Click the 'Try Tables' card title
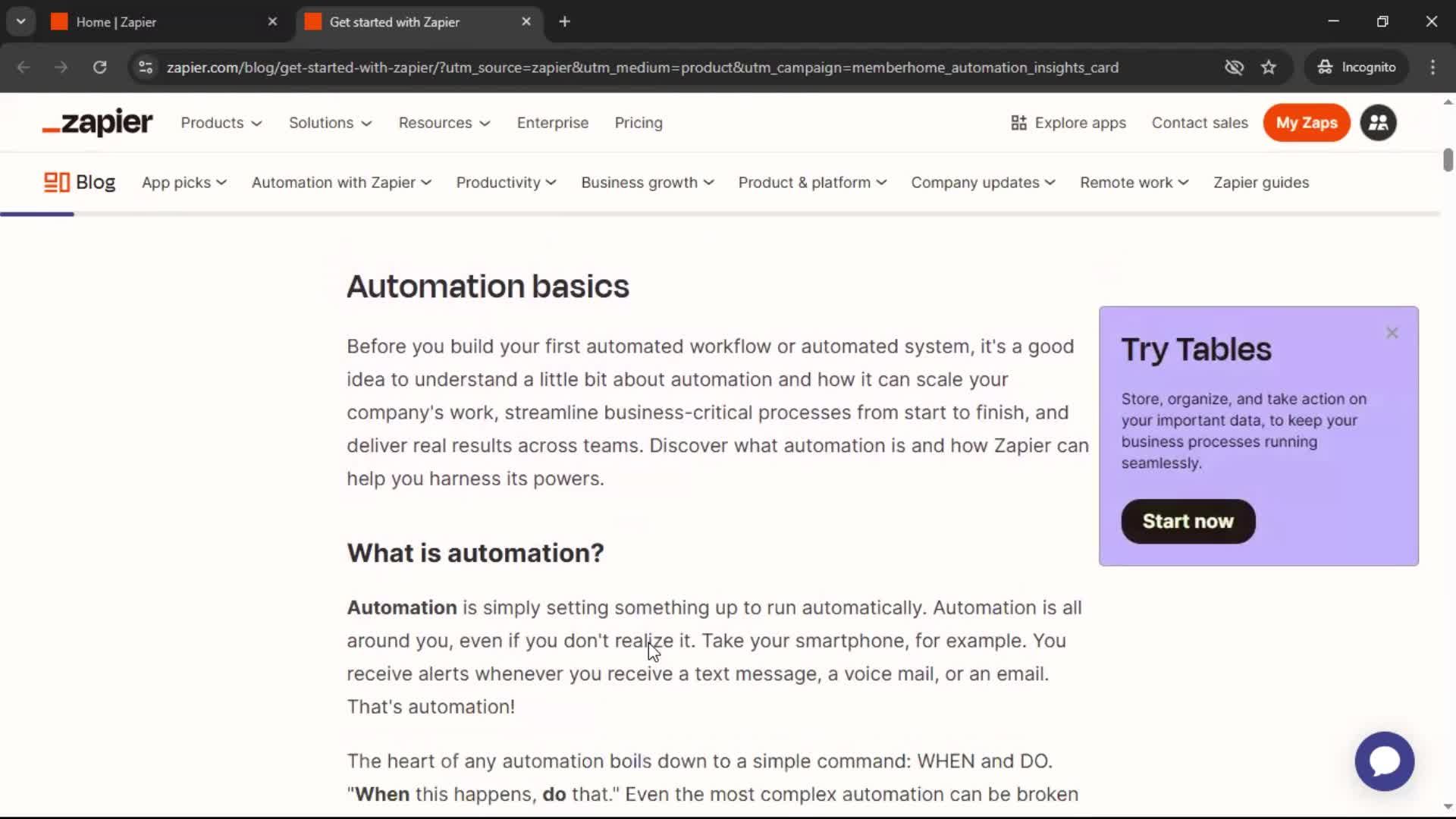 pos(1196,350)
